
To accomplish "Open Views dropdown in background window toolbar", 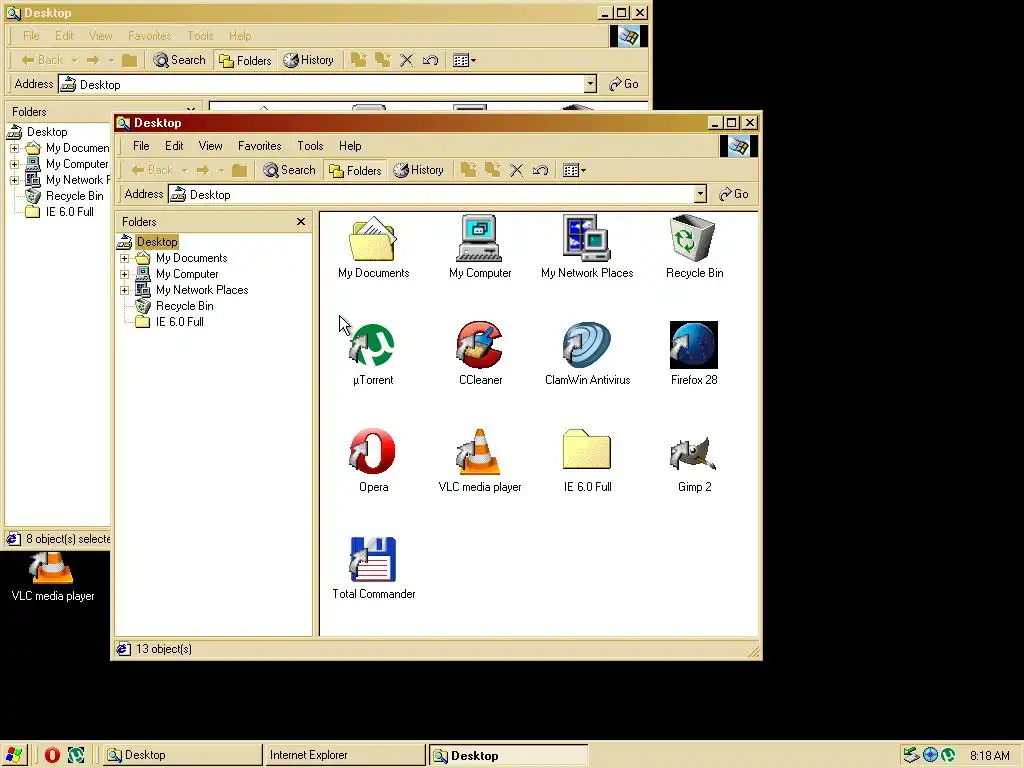I will click(464, 61).
